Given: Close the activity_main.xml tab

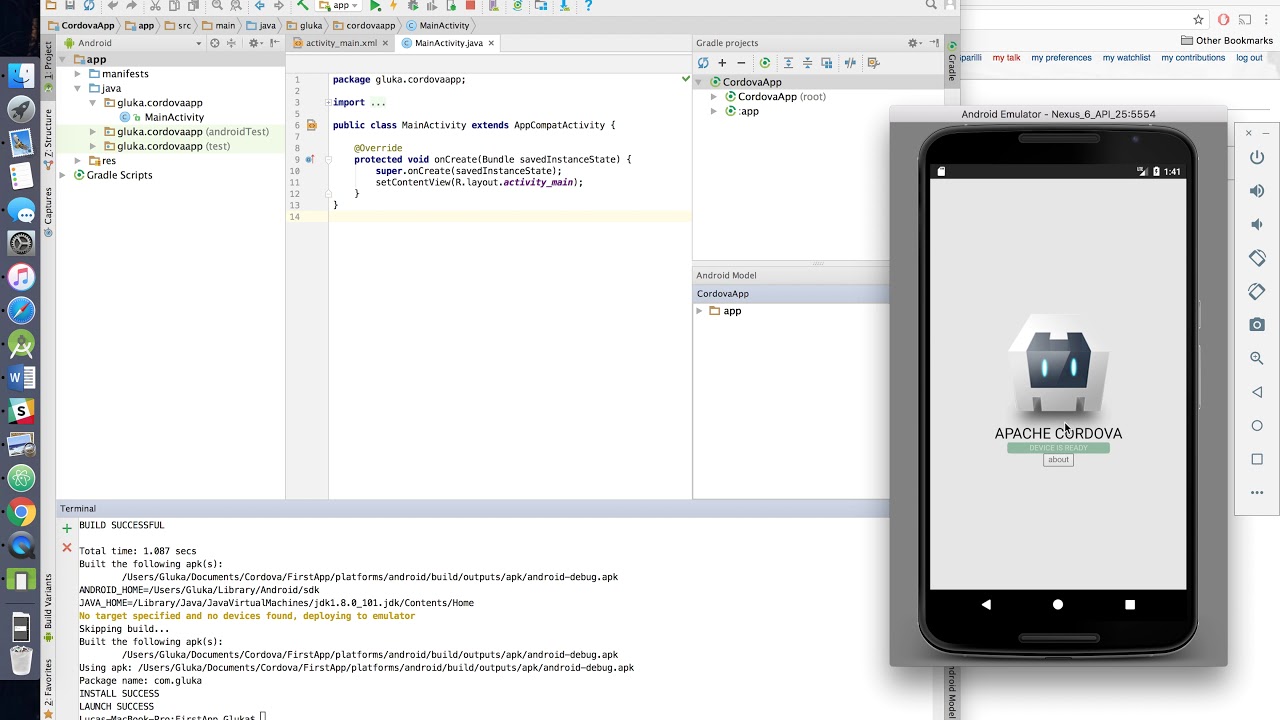Looking at the screenshot, I should [x=386, y=43].
